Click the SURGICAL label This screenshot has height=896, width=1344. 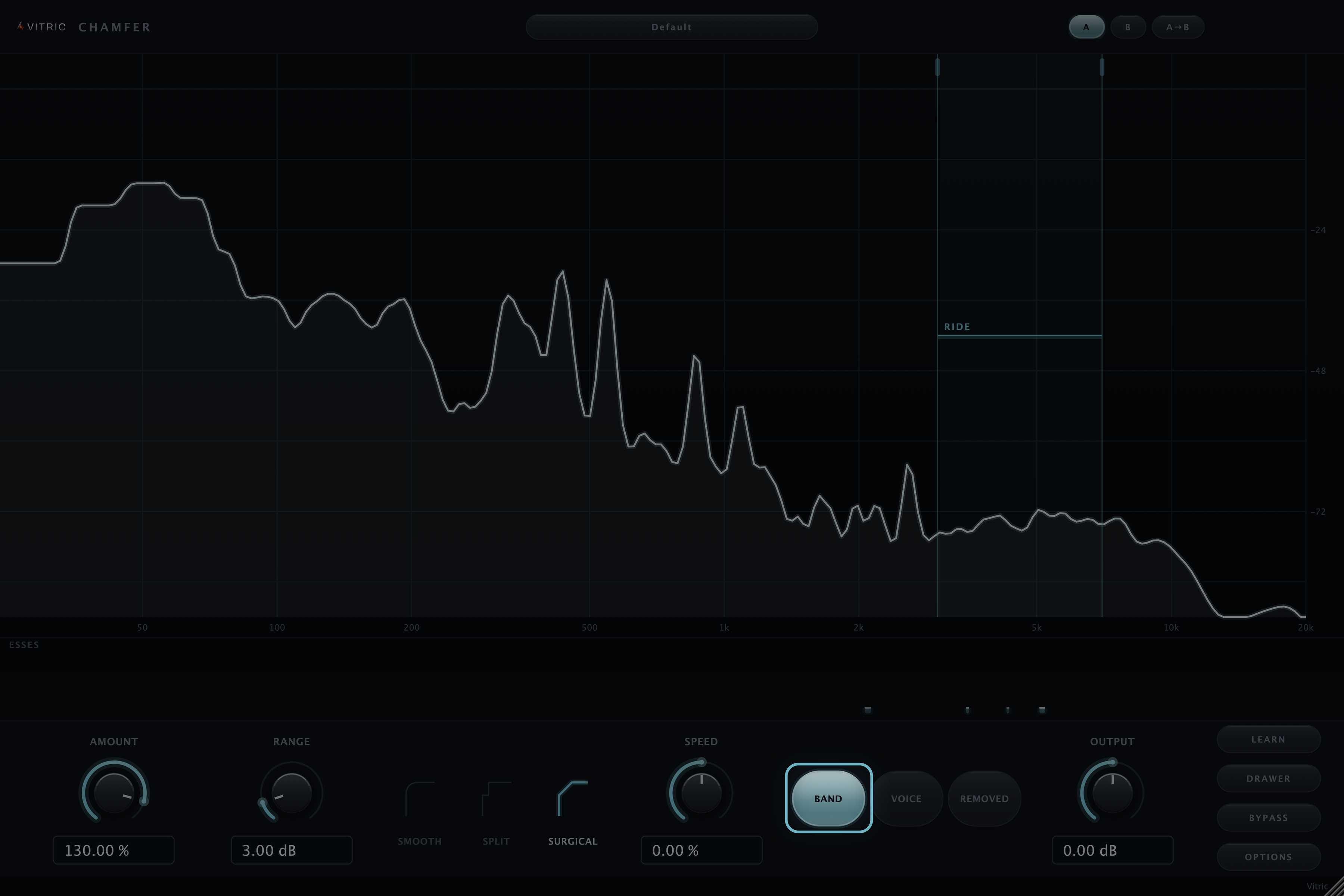[573, 841]
